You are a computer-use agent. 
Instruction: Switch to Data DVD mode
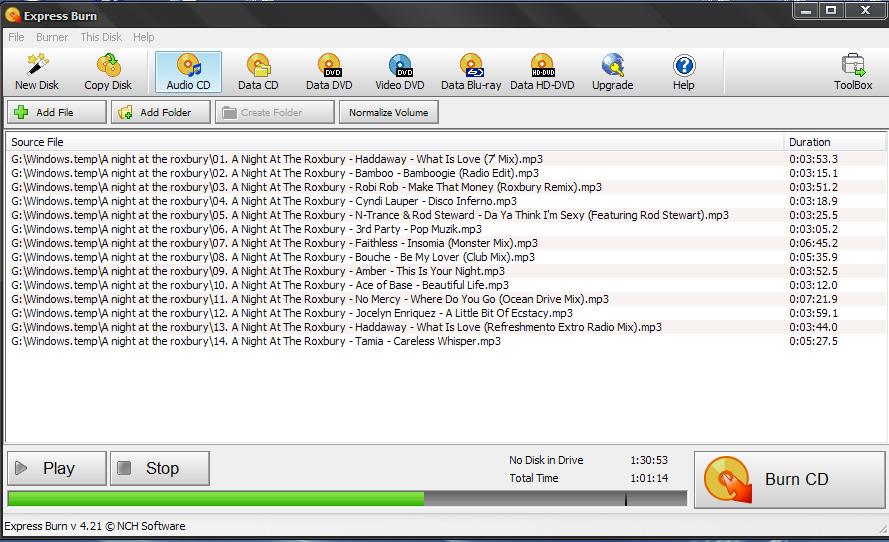pyautogui.click(x=329, y=73)
